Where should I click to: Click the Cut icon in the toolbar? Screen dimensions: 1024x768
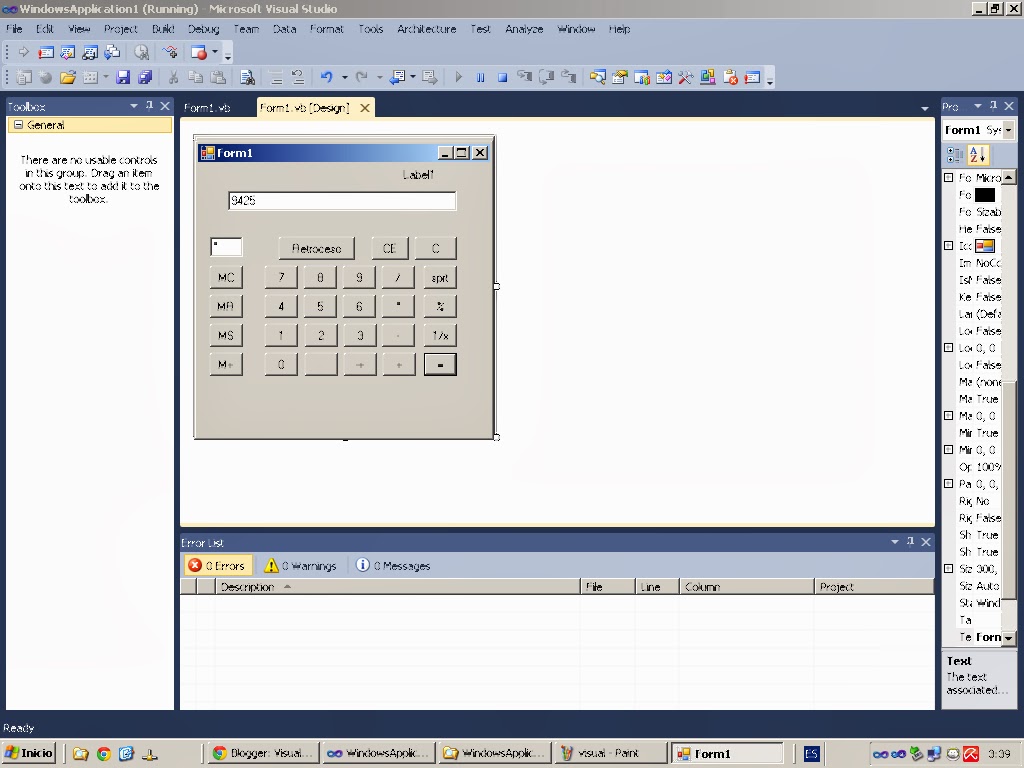point(173,77)
